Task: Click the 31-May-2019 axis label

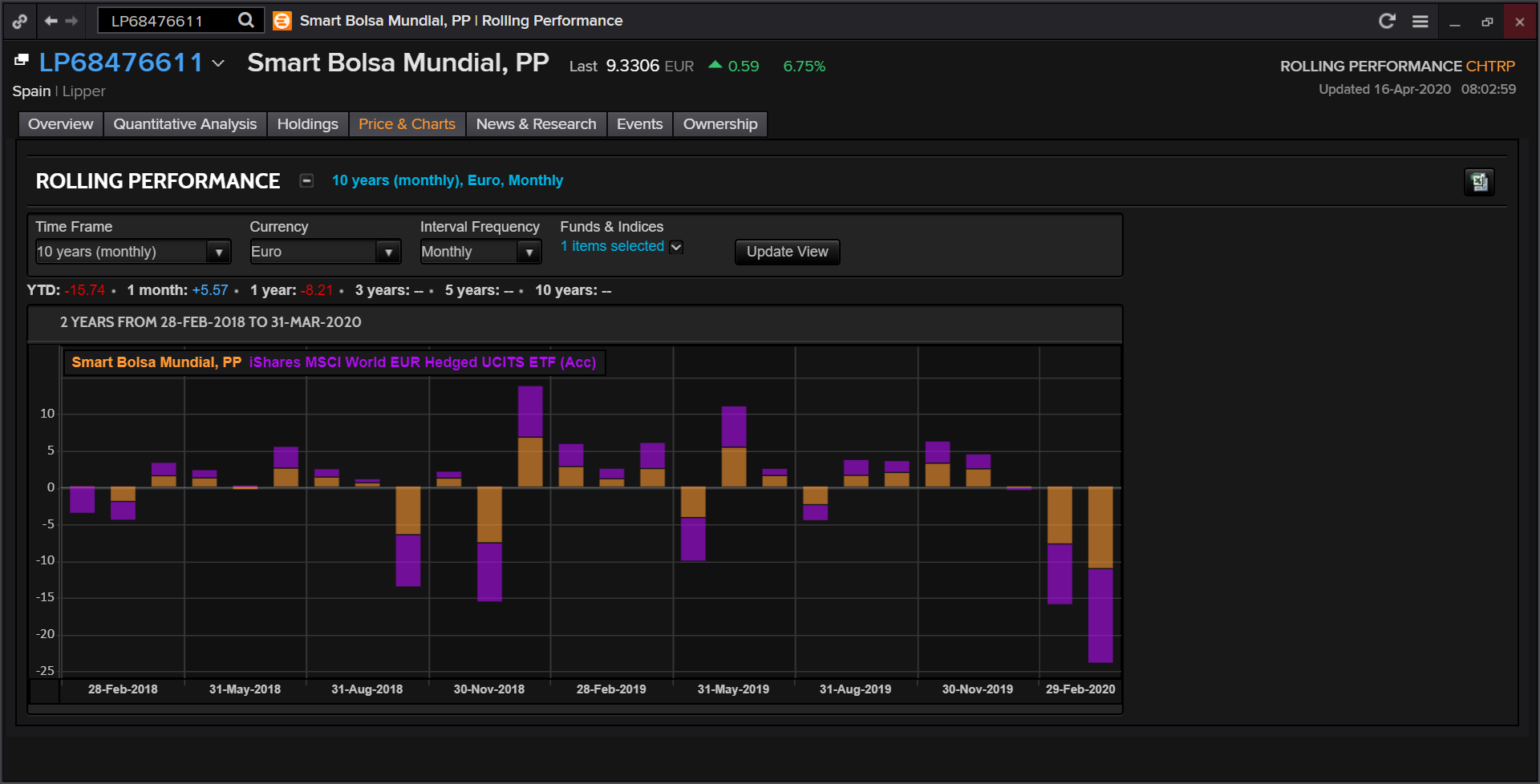Action: 733,689
